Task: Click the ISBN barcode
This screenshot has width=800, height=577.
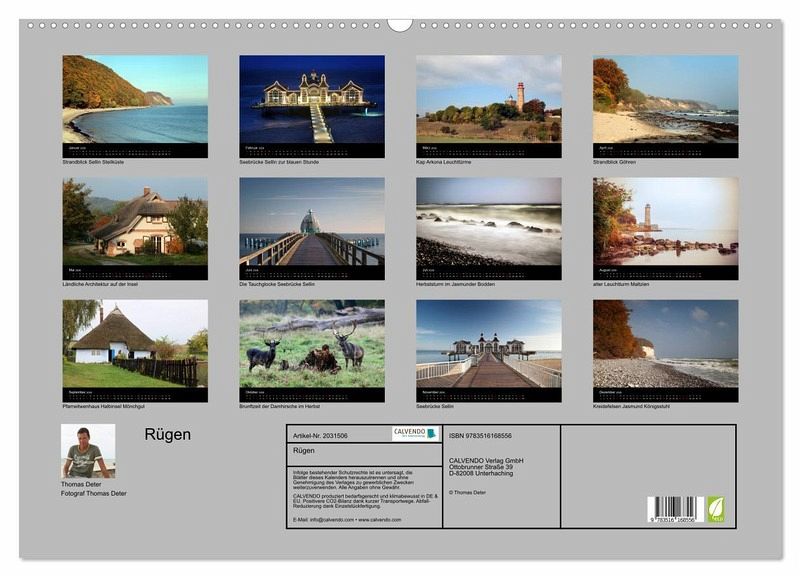Action: pos(676,509)
